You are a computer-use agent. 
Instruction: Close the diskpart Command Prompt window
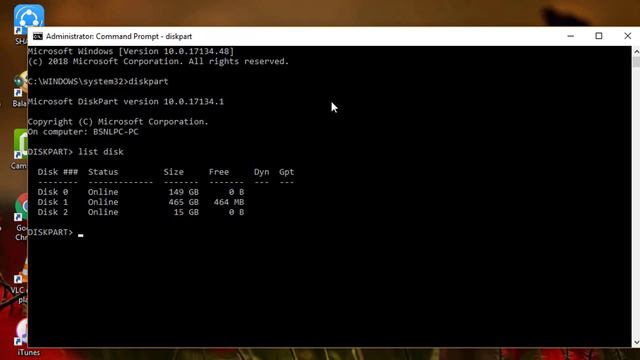tap(627, 36)
